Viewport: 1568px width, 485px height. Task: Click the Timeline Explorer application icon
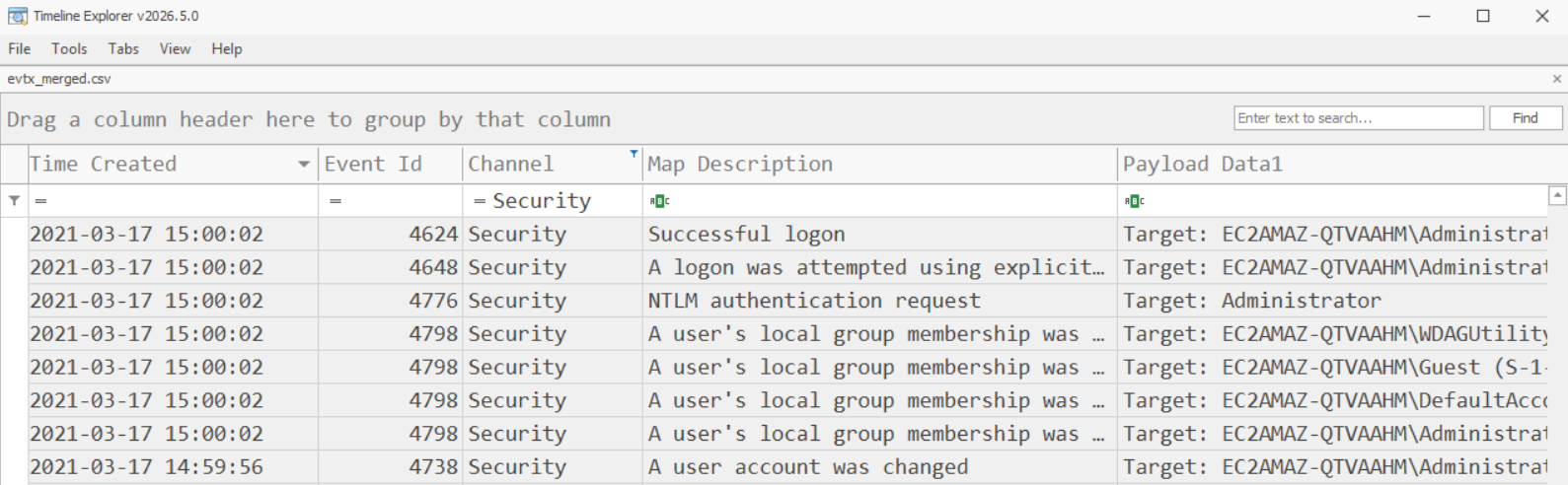pos(17,16)
